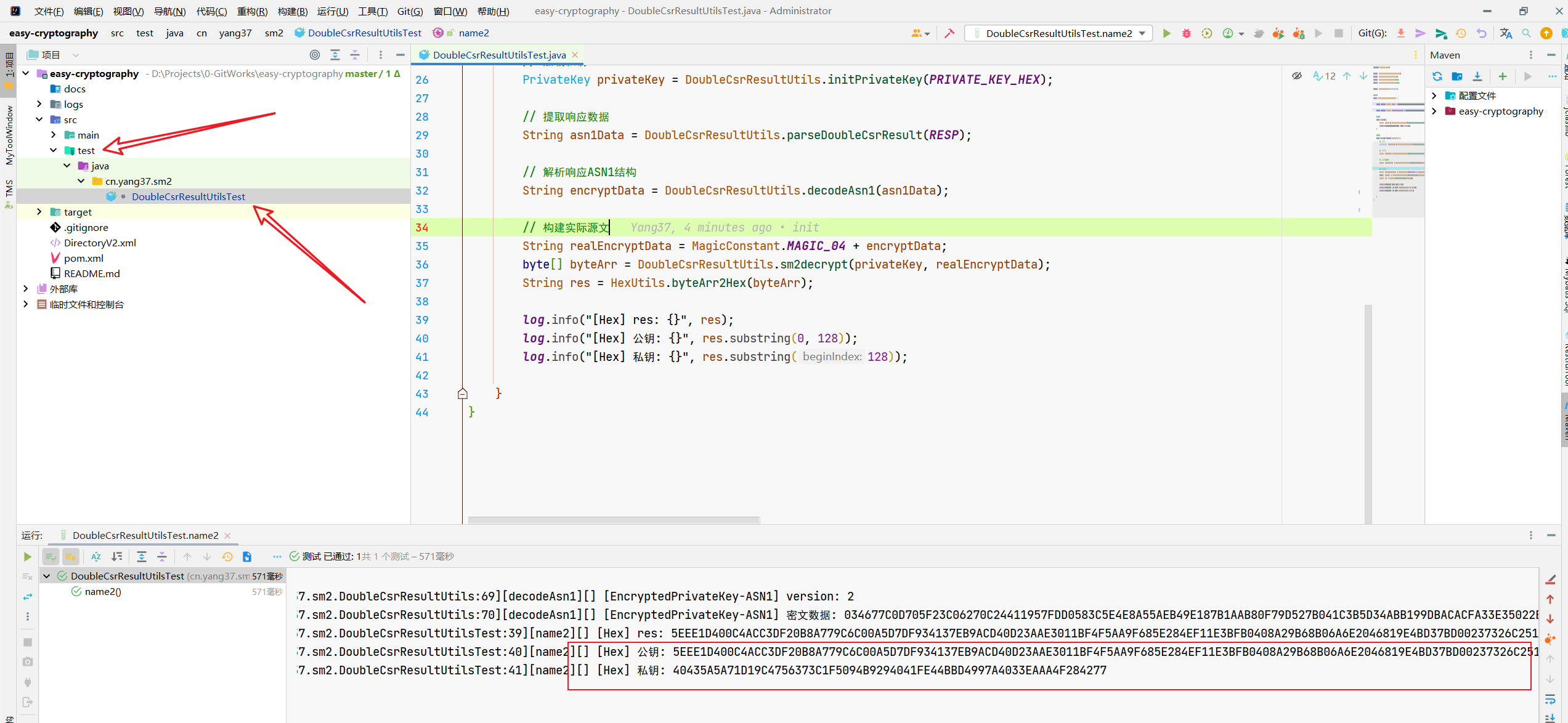Click the name2 breadcrumb in navigation bar
1568x723 pixels.
pyautogui.click(x=474, y=33)
